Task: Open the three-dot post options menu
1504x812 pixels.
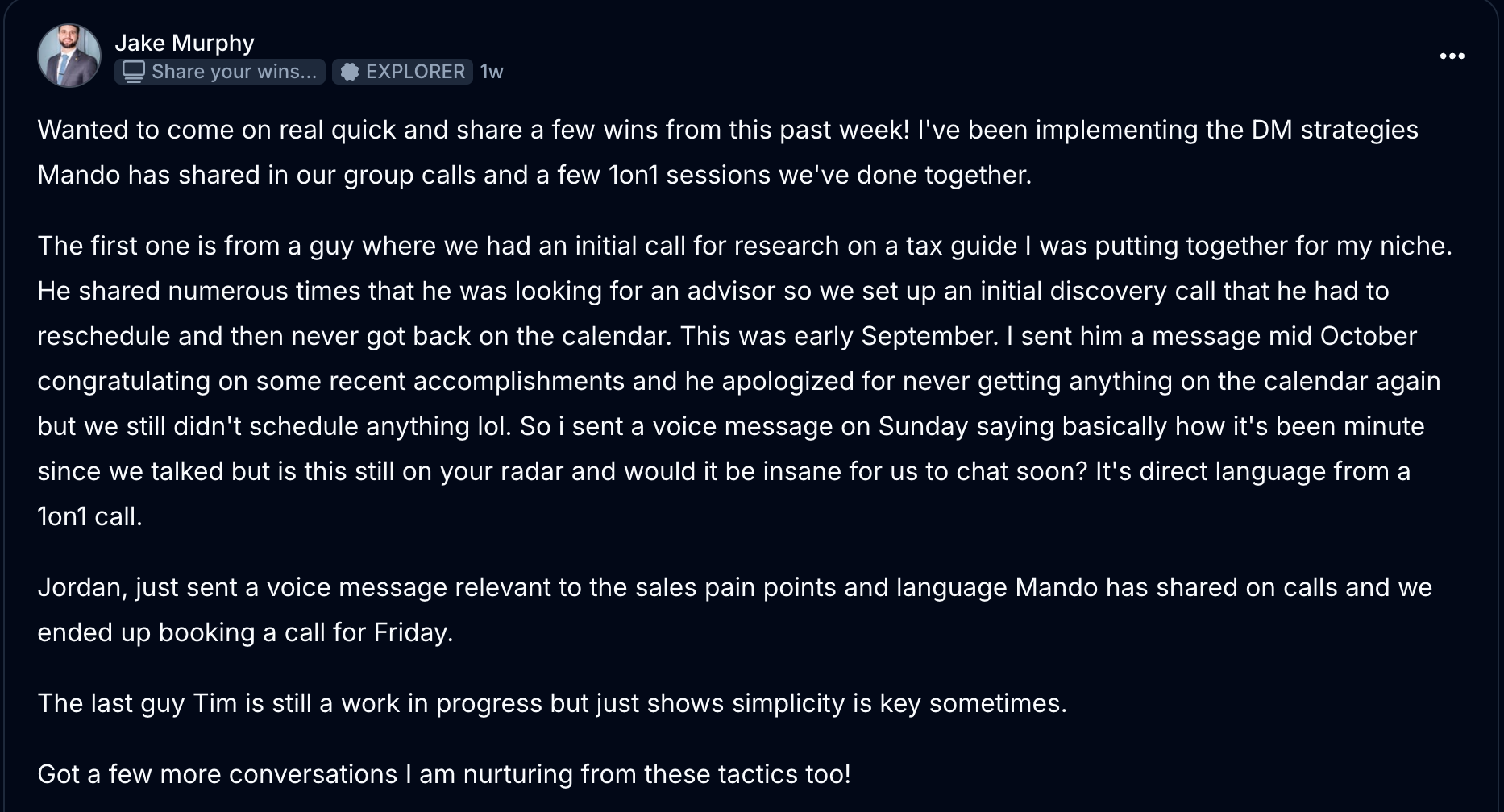Action: pos(1452,56)
